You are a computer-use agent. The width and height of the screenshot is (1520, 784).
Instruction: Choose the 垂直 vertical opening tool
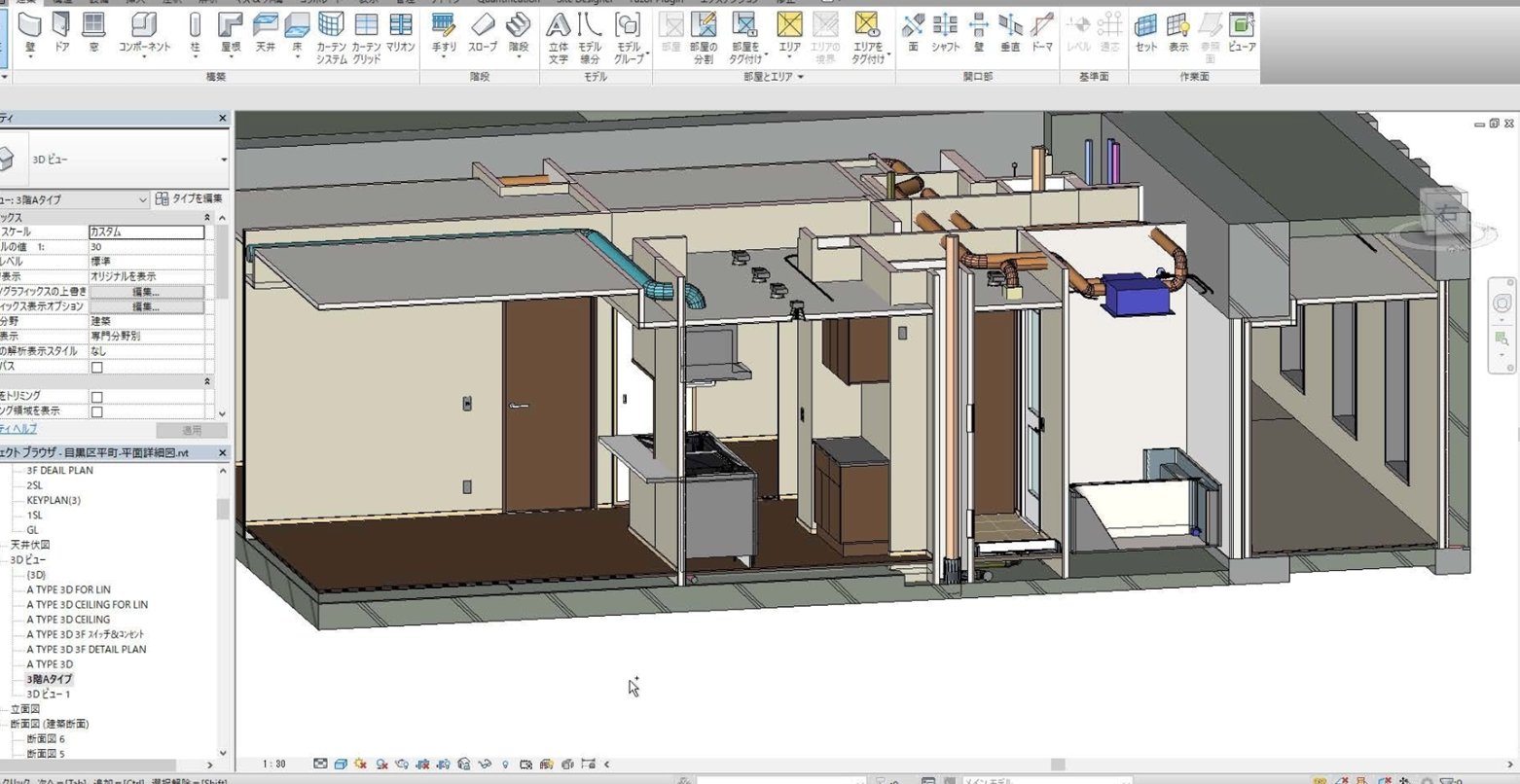click(x=1010, y=34)
